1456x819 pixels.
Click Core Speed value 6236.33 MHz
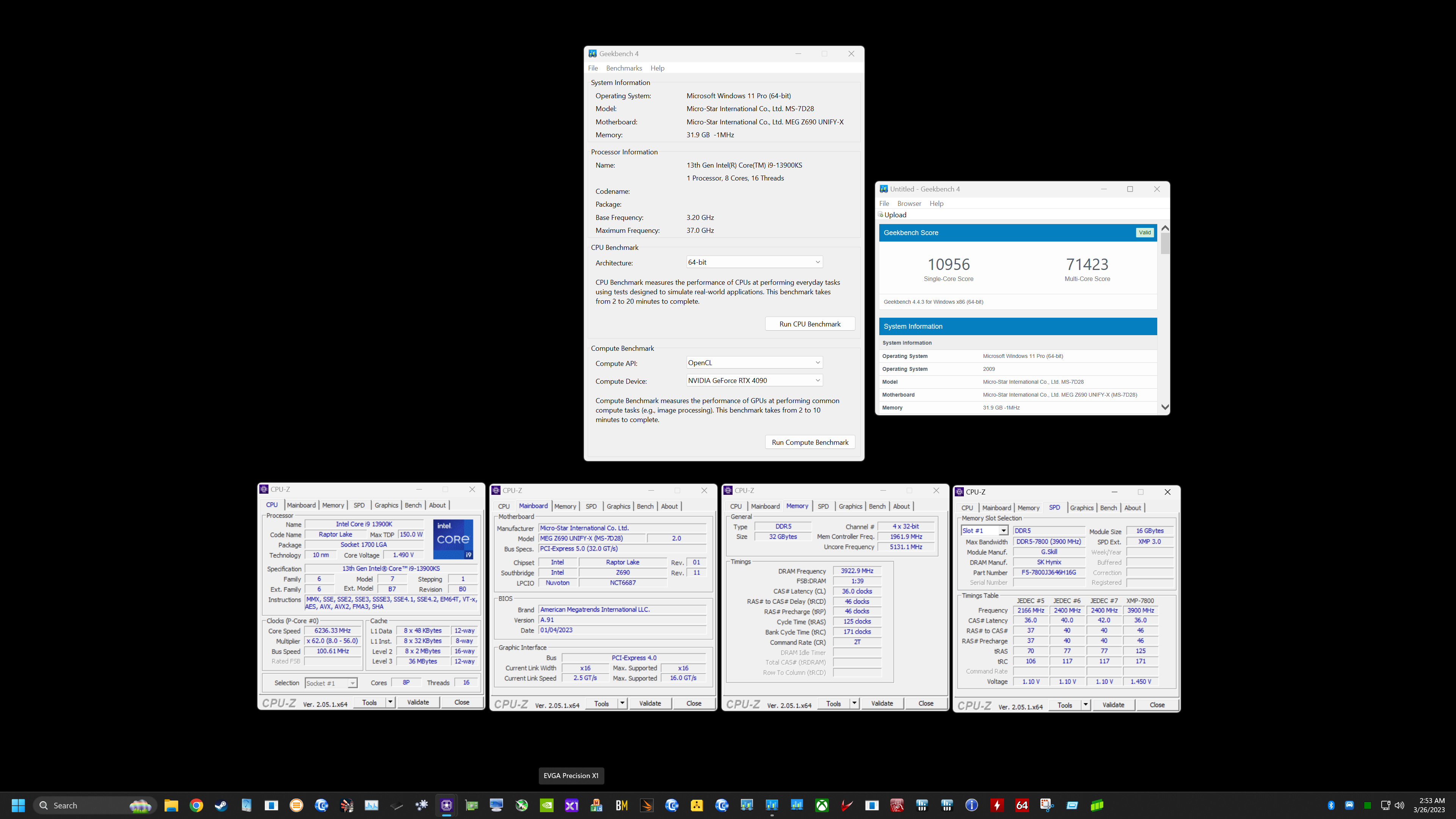pos(333,631)
